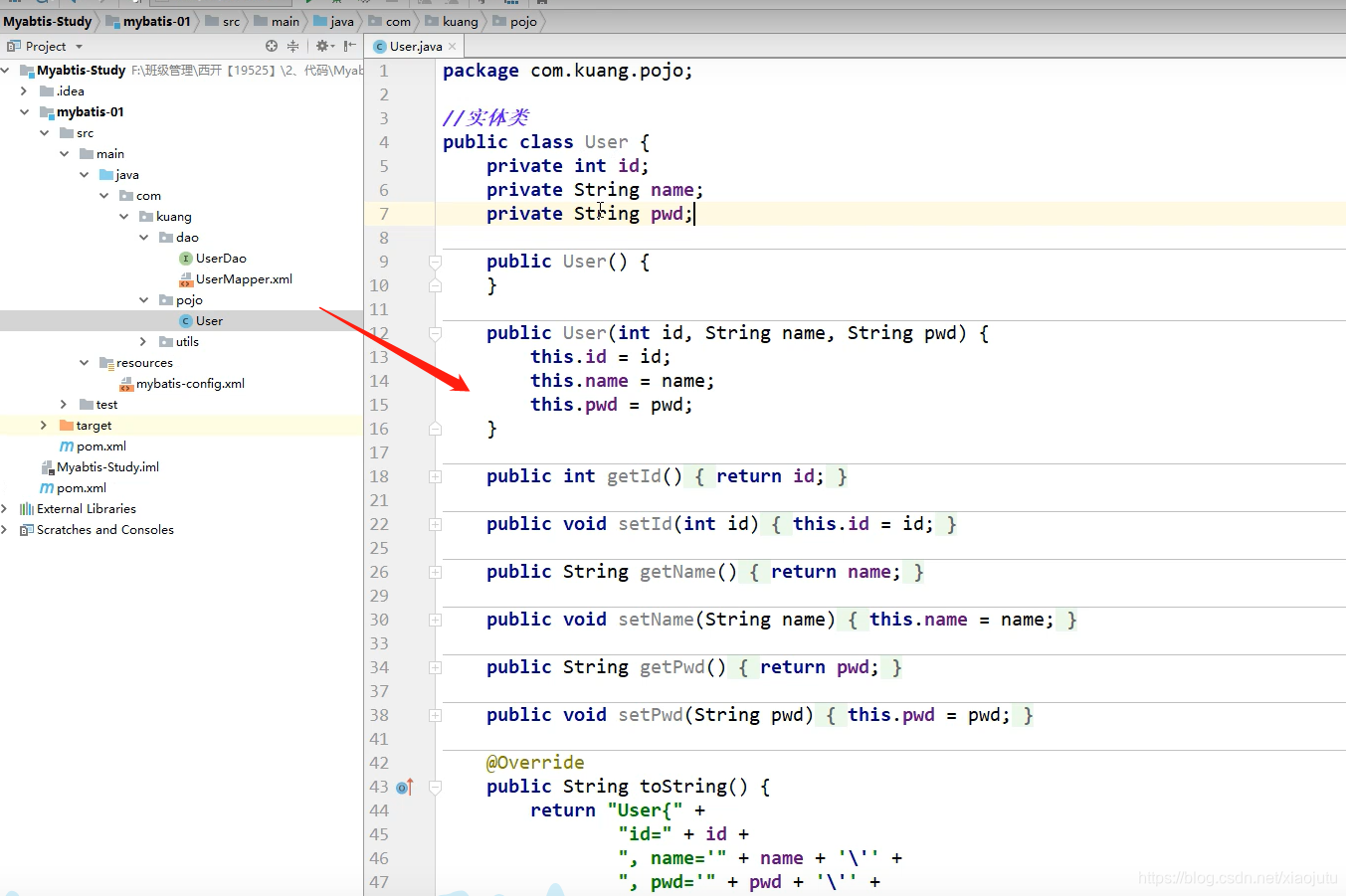
Task: Unfold setId method at line 22
Action: pyautogui.click(x=435, y=524)
